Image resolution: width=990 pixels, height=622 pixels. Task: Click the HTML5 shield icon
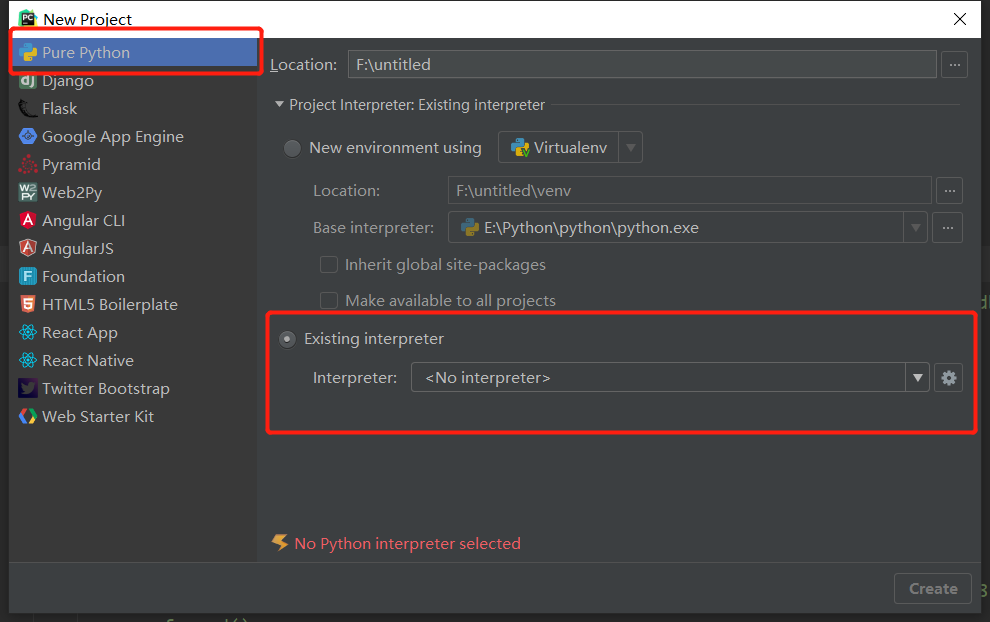click(x=28, y=304)
